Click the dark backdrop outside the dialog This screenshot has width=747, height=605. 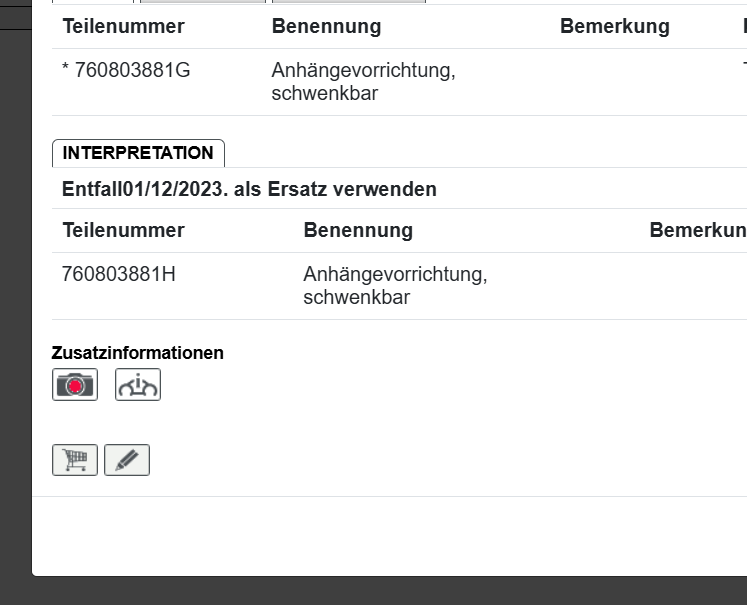[x=14, y=300]
